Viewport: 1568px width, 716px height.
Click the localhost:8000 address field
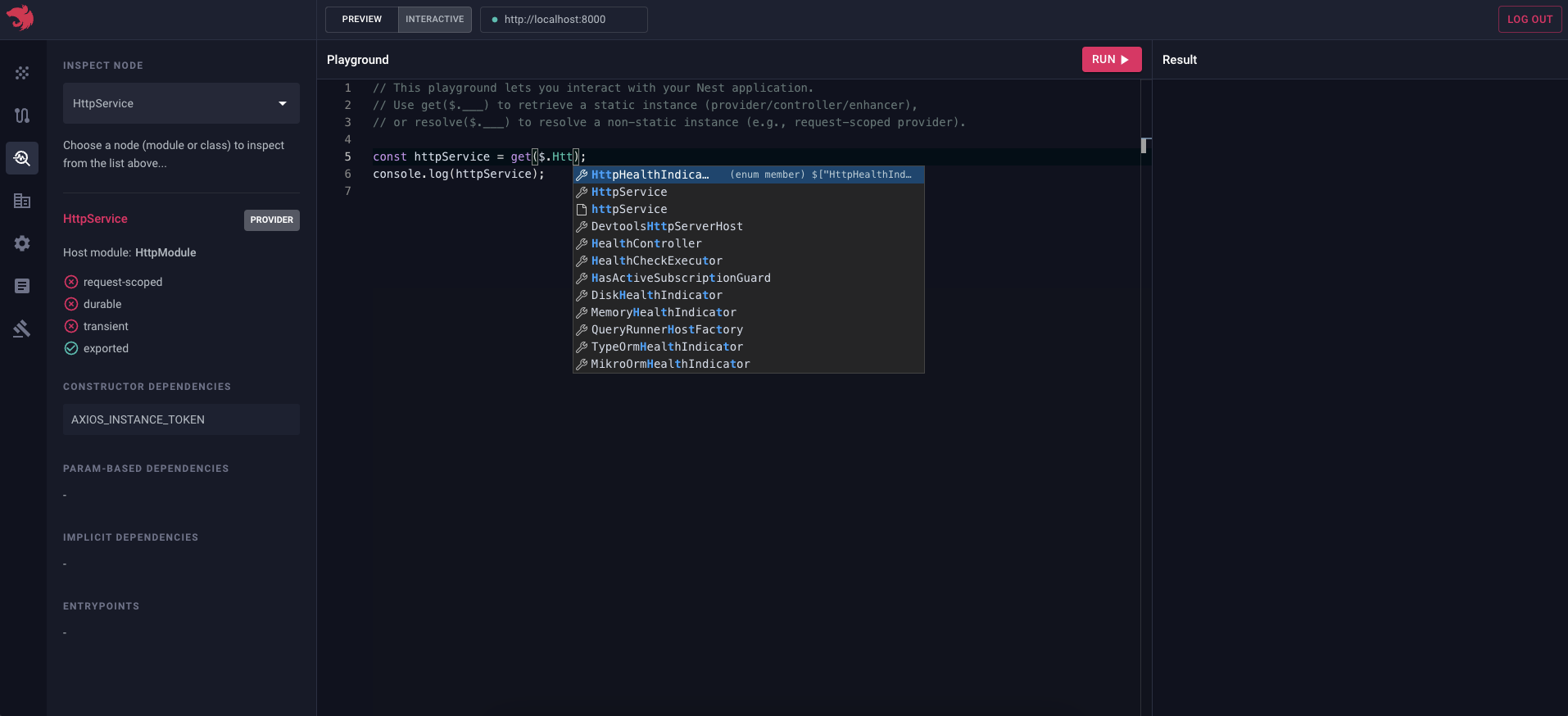coord(564,20)
